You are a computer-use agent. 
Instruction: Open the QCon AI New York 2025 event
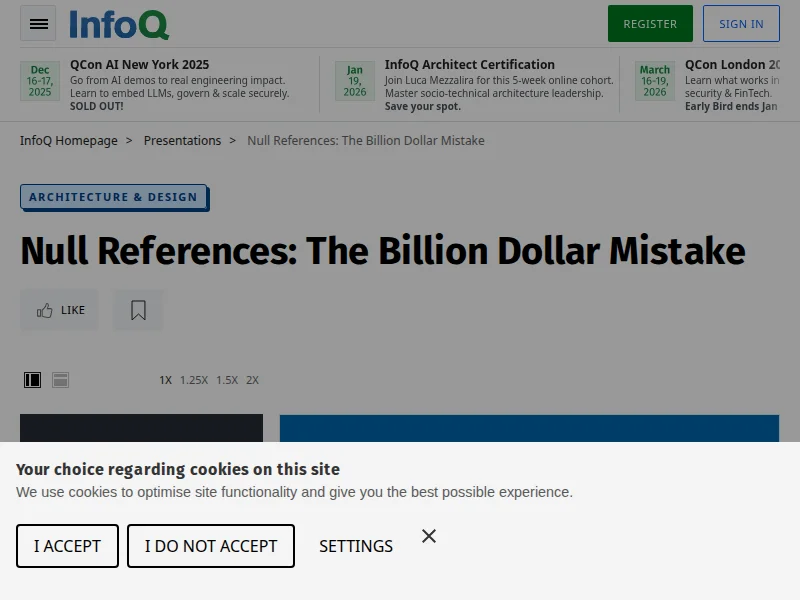[140, 65]
